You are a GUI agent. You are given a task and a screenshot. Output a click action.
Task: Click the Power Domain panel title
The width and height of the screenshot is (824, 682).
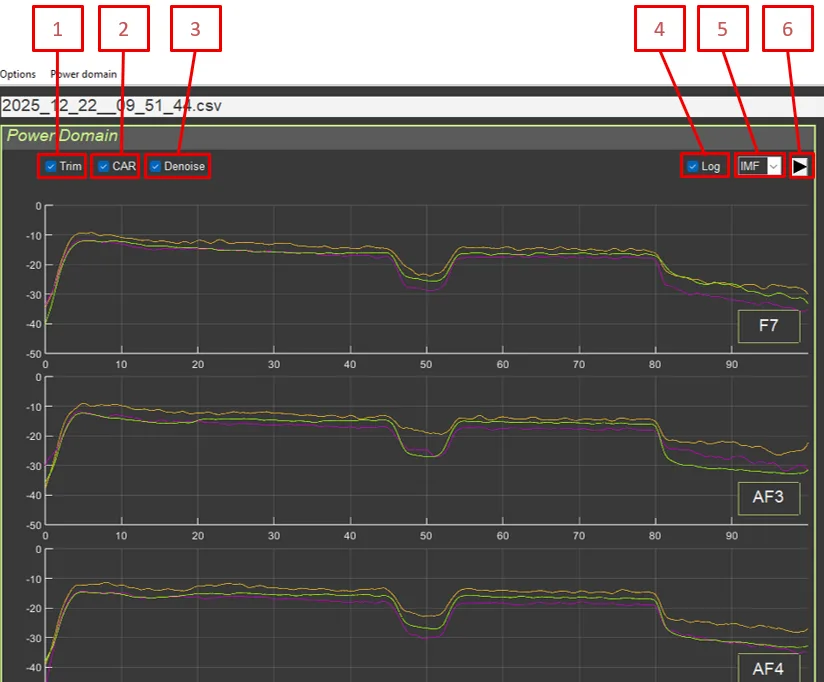coord(62,135)
